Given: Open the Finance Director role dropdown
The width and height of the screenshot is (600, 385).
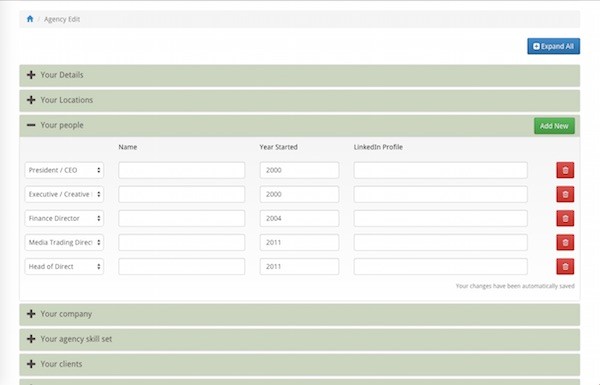Looking at the screenshot, I should click(64, 219).
